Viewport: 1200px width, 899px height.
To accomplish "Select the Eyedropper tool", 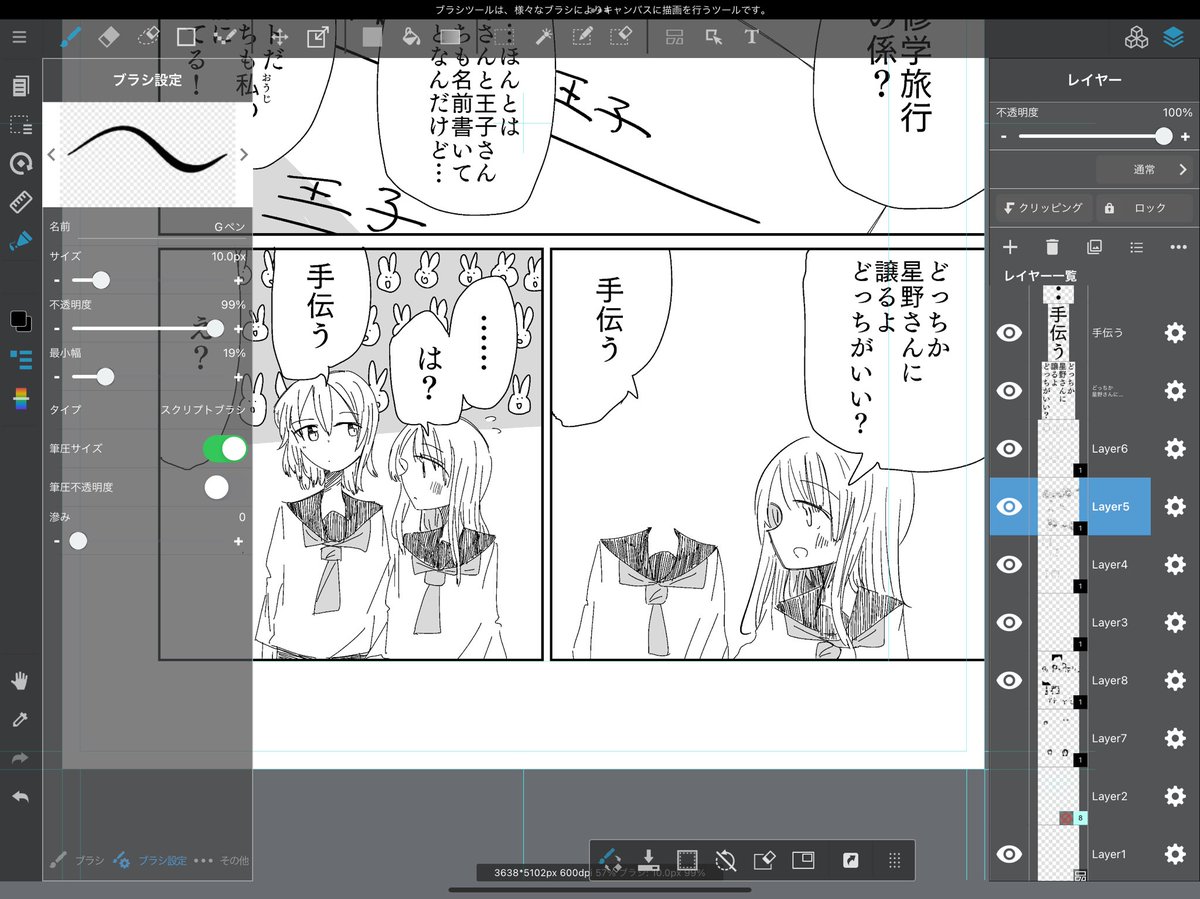I will (20, 720).
